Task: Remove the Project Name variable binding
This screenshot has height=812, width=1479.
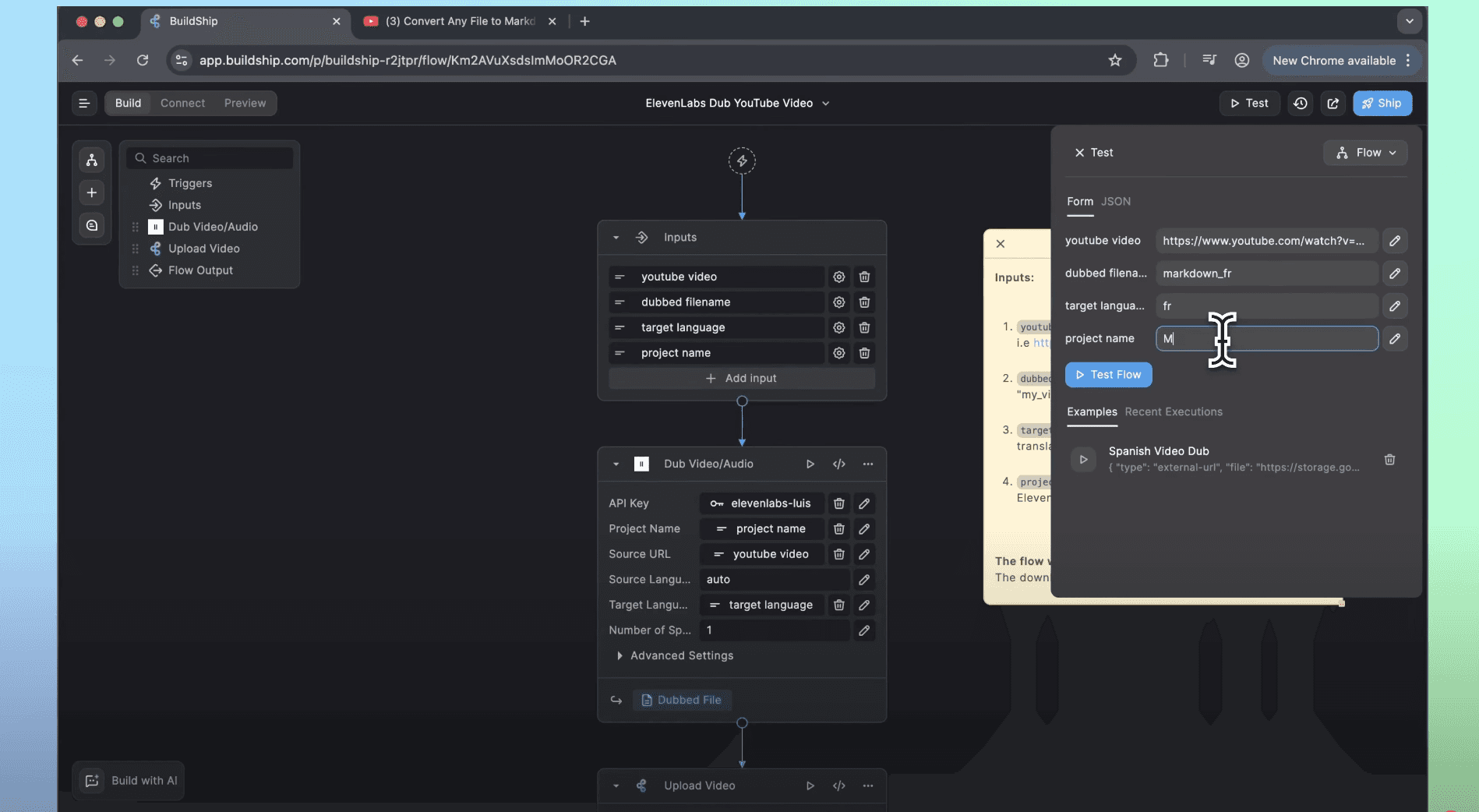Action: click(838, 529)
